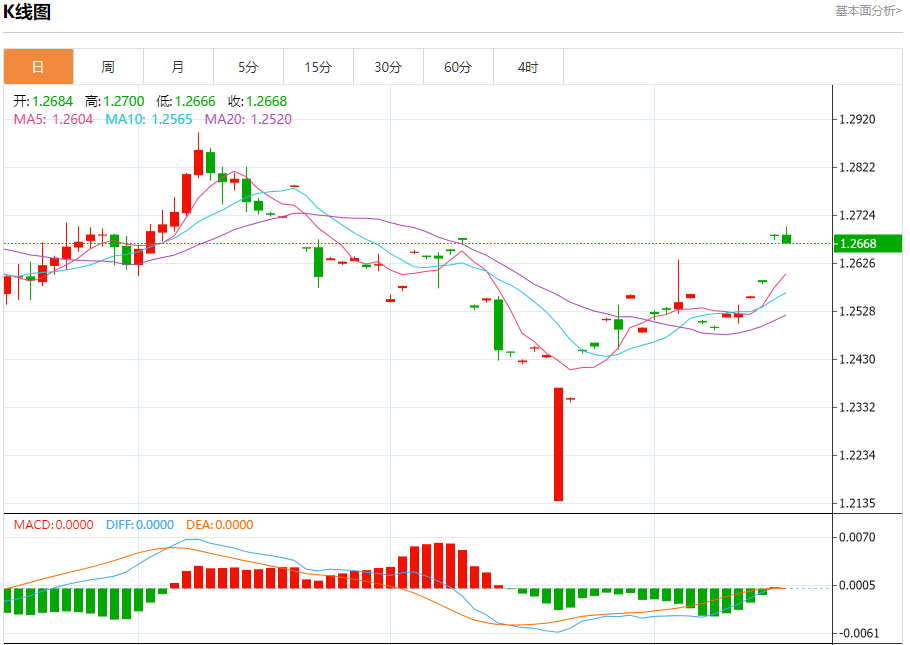The image size is (910, 645).
Task: Click the MA5: 1.2604 legend
Action: point(53,119)
